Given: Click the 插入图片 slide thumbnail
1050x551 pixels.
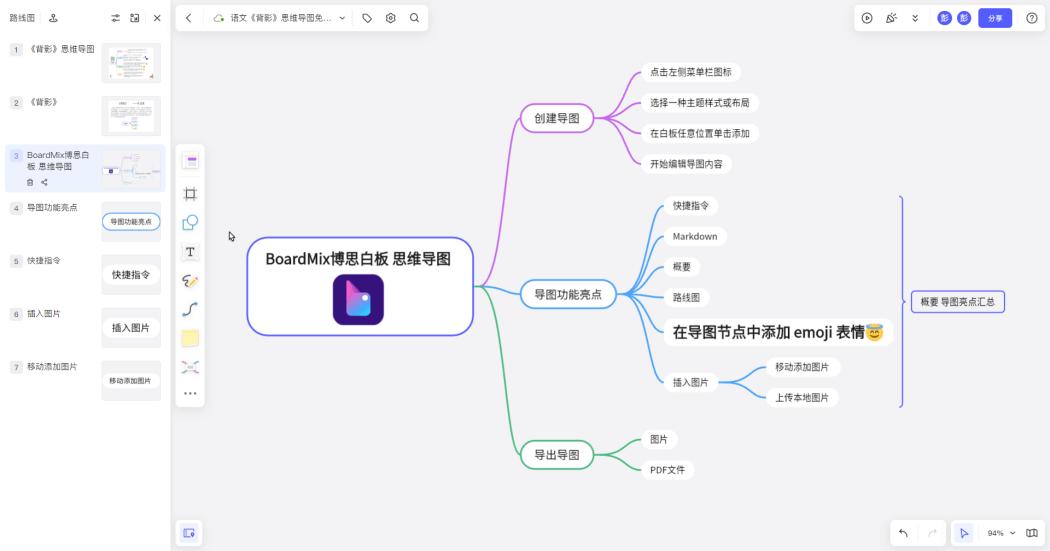Looking at the screenshot, I should click(x=131, y=327).
